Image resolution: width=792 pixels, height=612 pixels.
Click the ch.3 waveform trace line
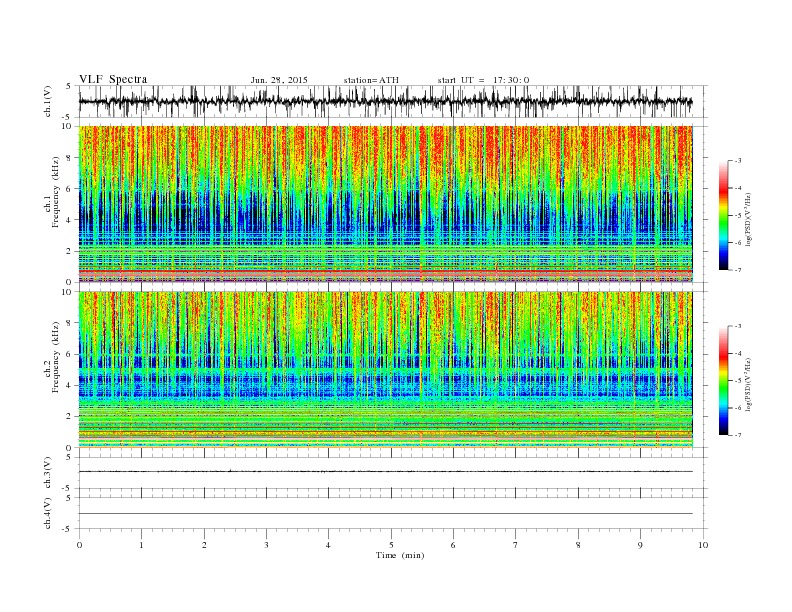pos(386,471)
